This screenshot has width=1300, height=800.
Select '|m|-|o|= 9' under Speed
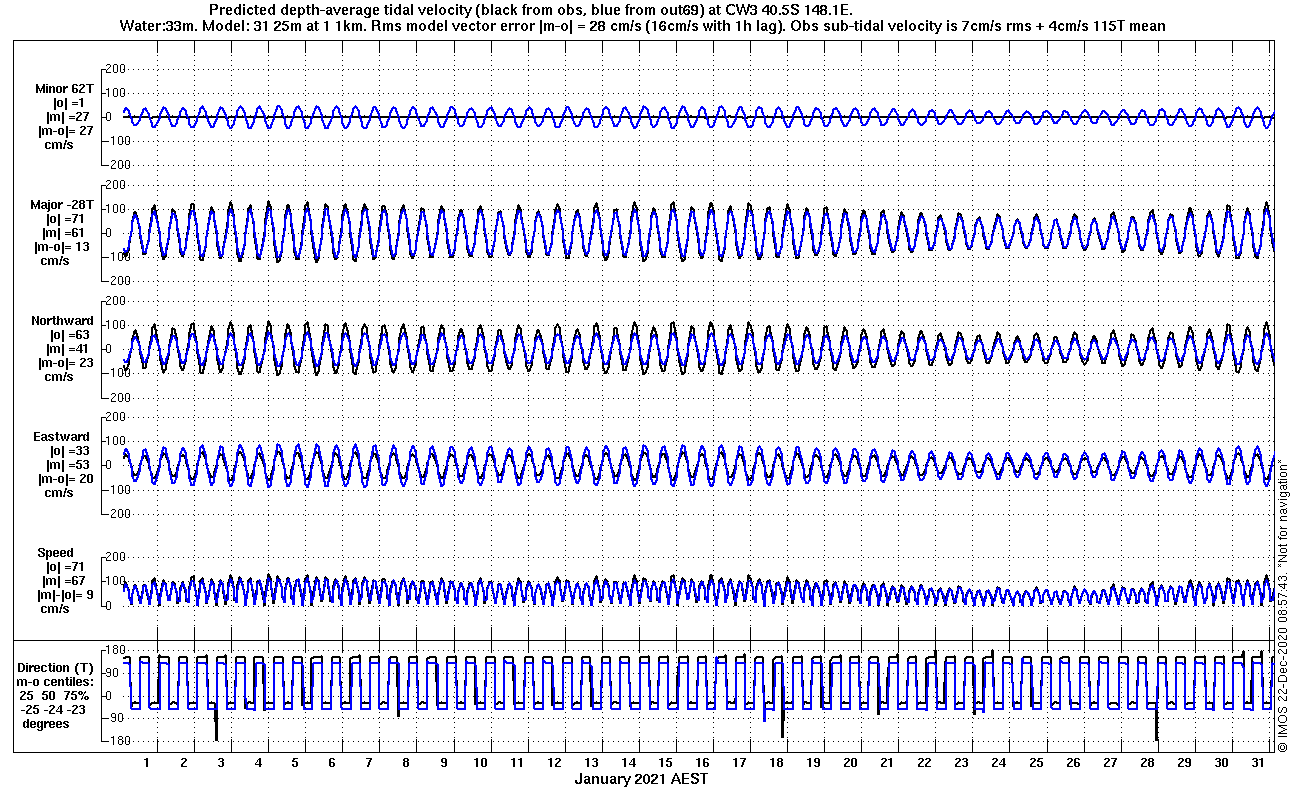click(63, 595)
